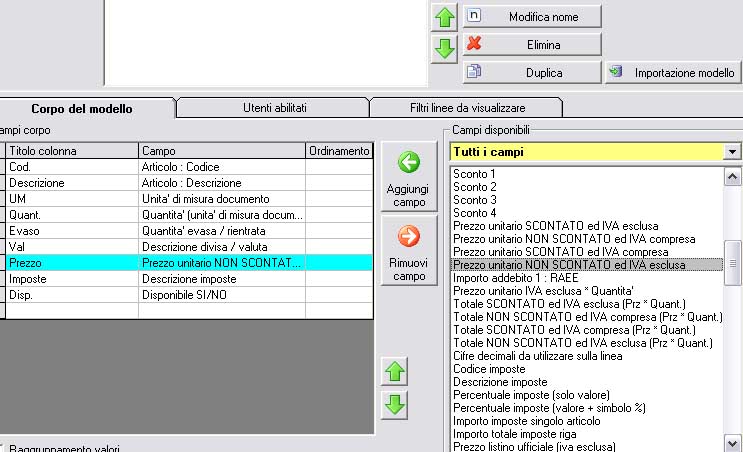Click the Duplica button
The image size is (743, 452).
[532, 72]
